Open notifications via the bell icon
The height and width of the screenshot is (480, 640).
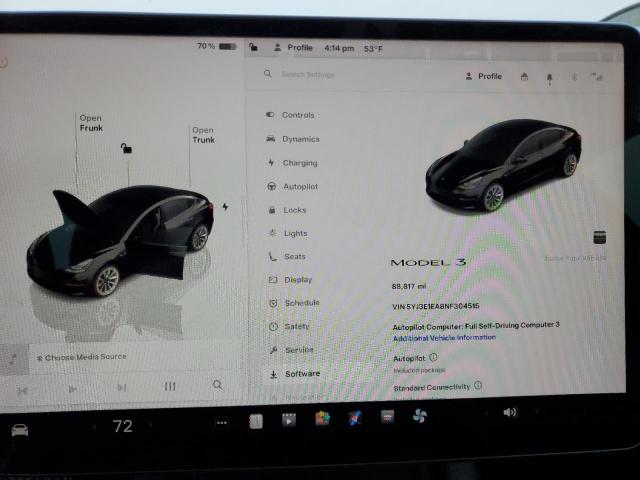coord(549,78)
